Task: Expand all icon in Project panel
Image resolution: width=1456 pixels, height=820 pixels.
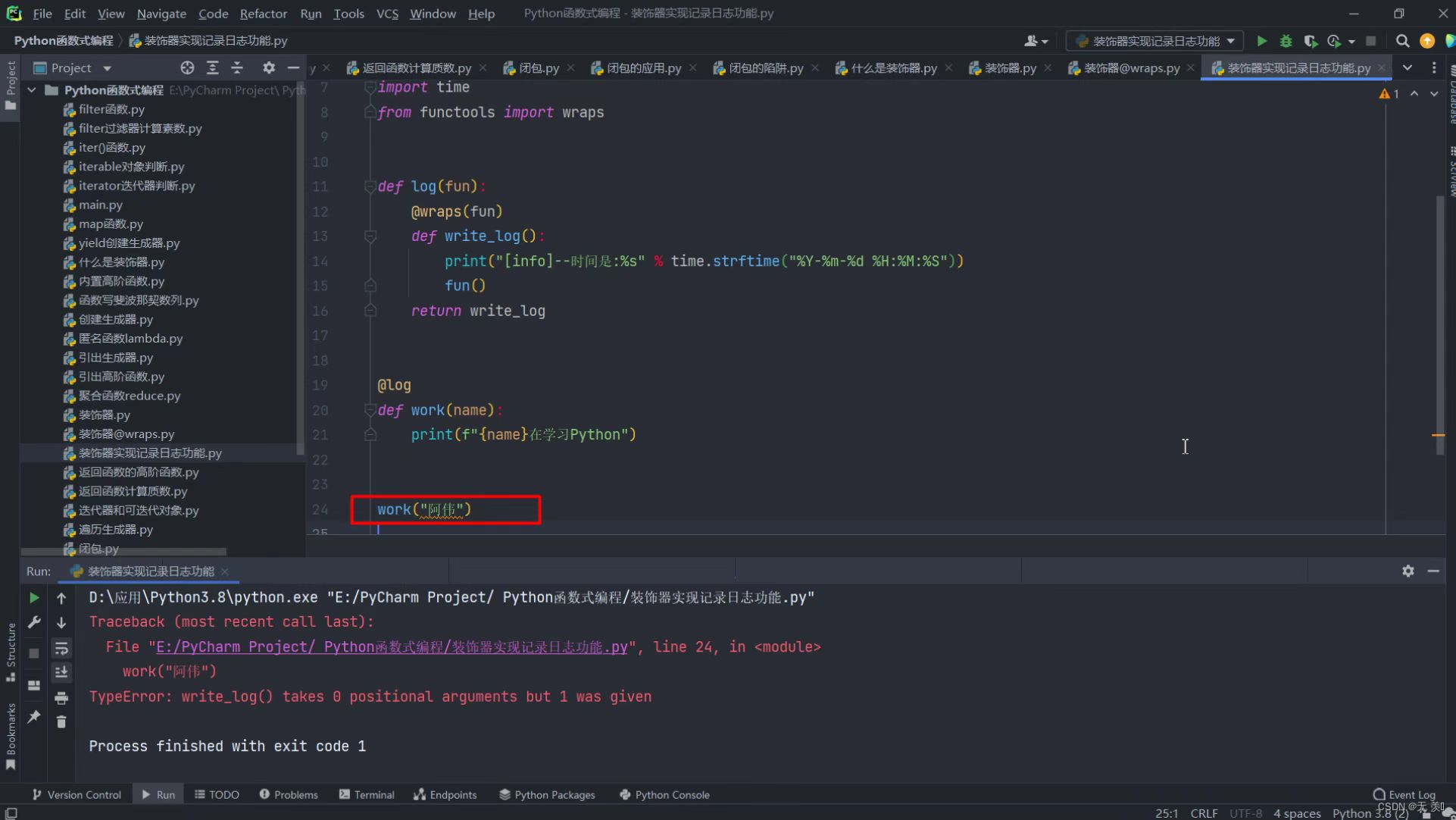Action: click(212, 67)
